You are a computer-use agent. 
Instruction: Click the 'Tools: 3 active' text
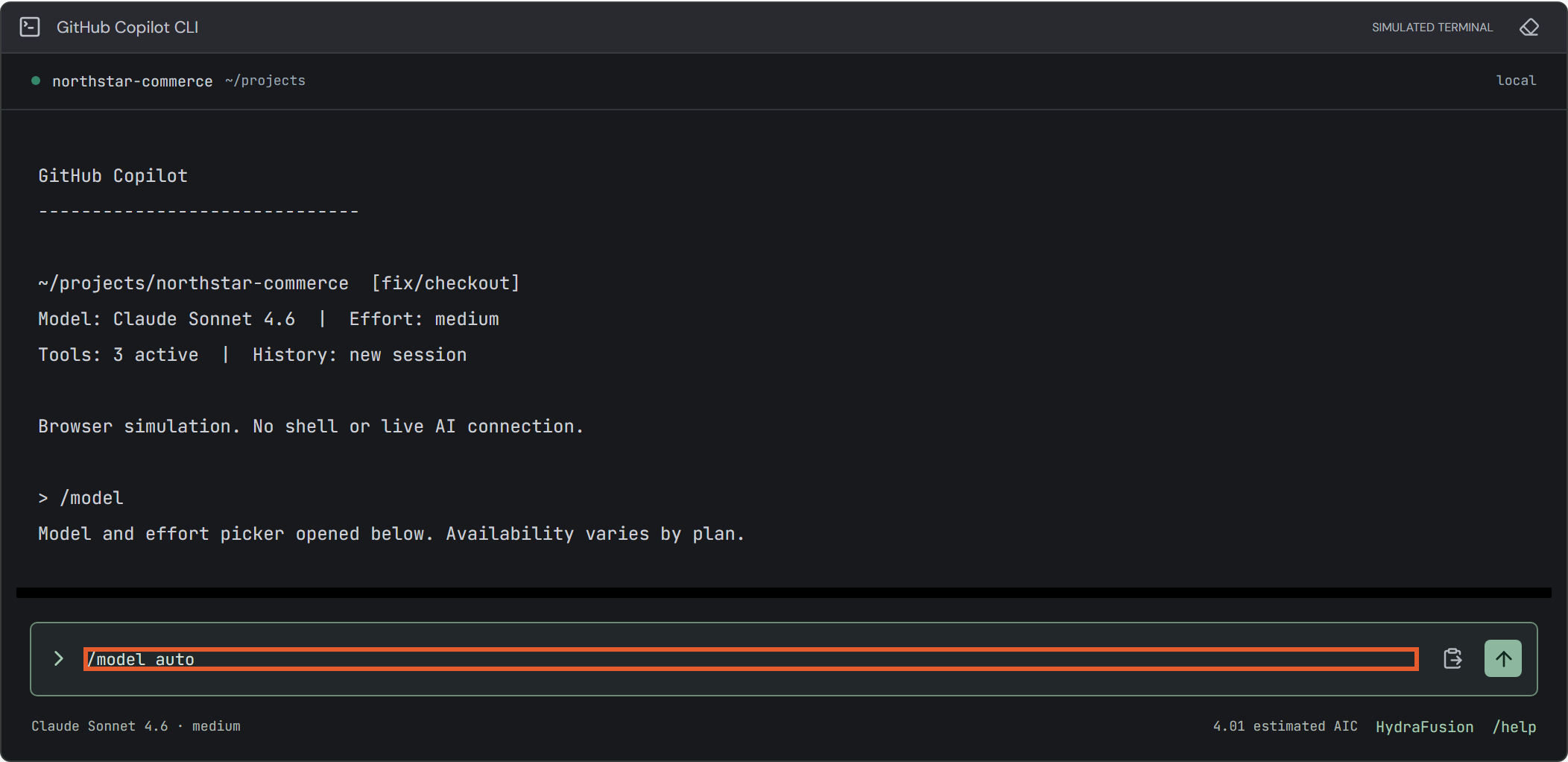point(118,355)
